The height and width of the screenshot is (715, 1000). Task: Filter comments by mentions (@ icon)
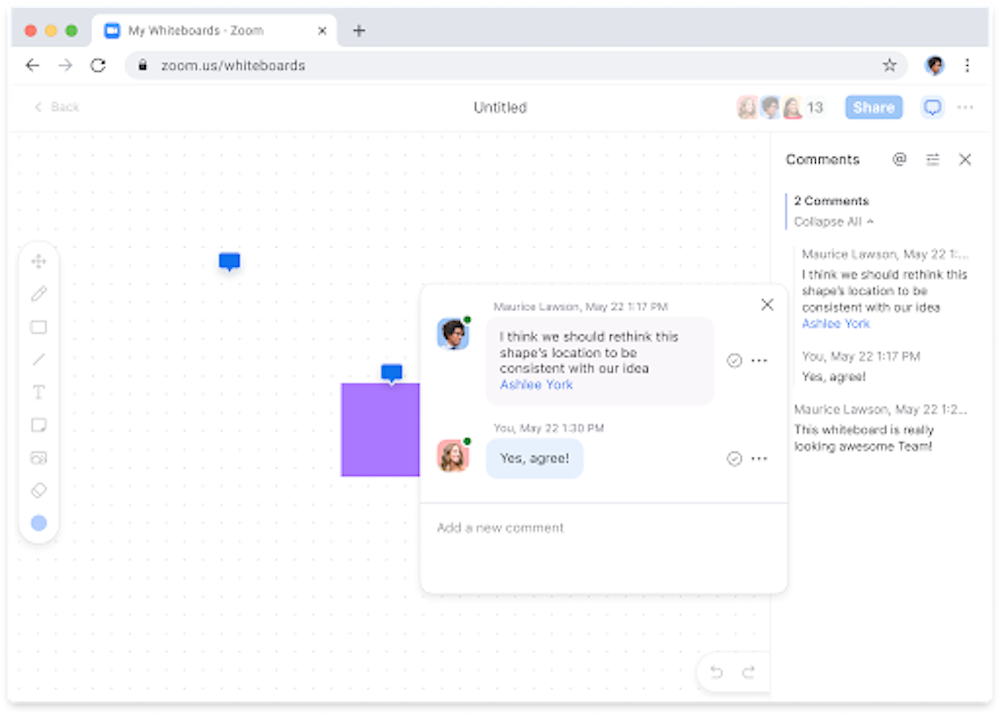pos(899,159)
